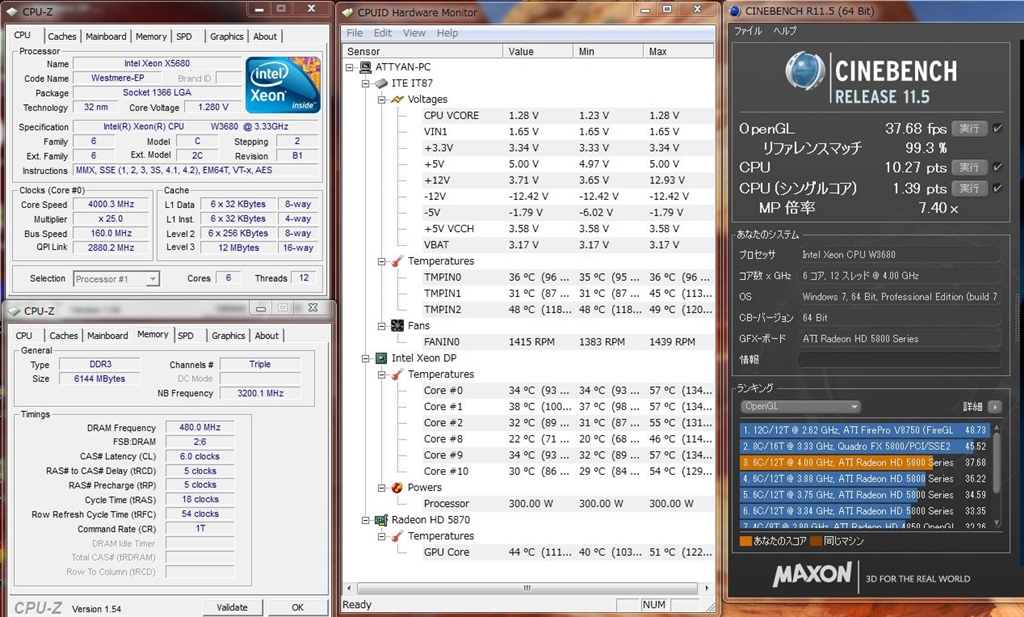Click the Powers flame icon
Image resolution: width=1024 pixels, height=617 pixels.
(x=397, y=488)
